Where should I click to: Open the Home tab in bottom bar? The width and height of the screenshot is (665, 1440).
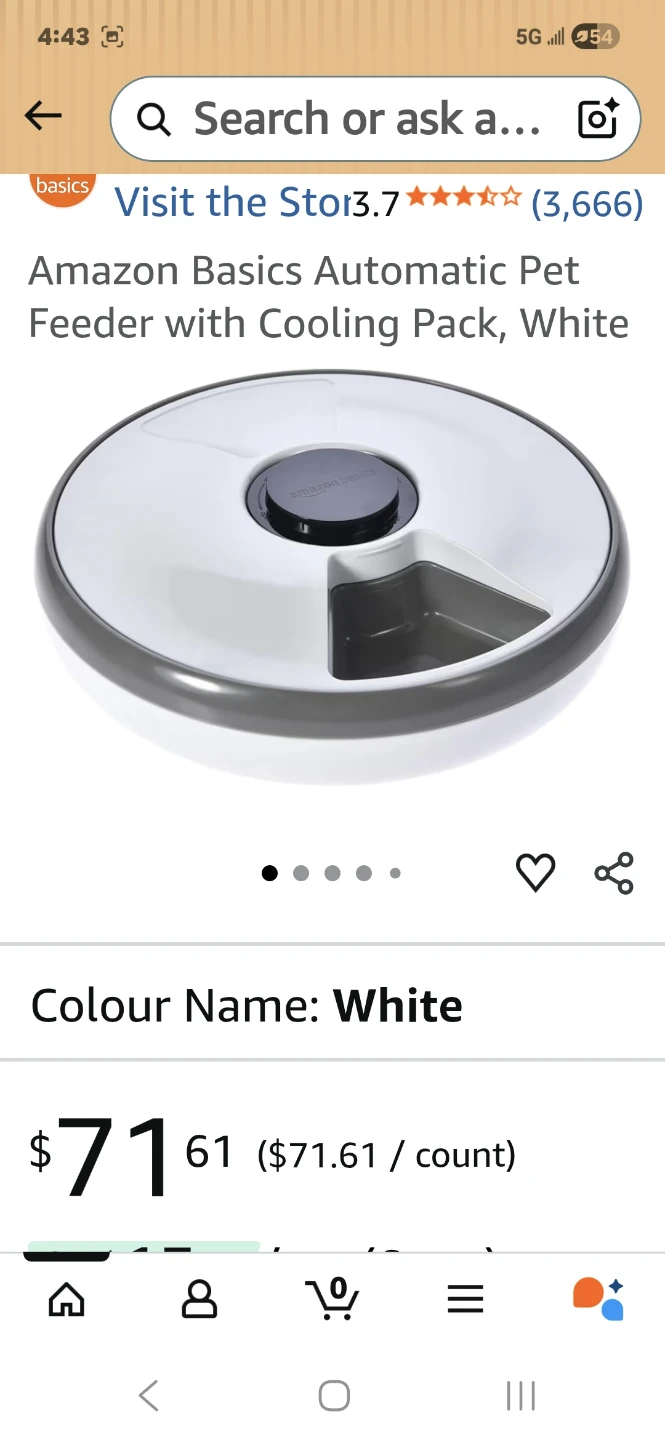coord(67,1299)
